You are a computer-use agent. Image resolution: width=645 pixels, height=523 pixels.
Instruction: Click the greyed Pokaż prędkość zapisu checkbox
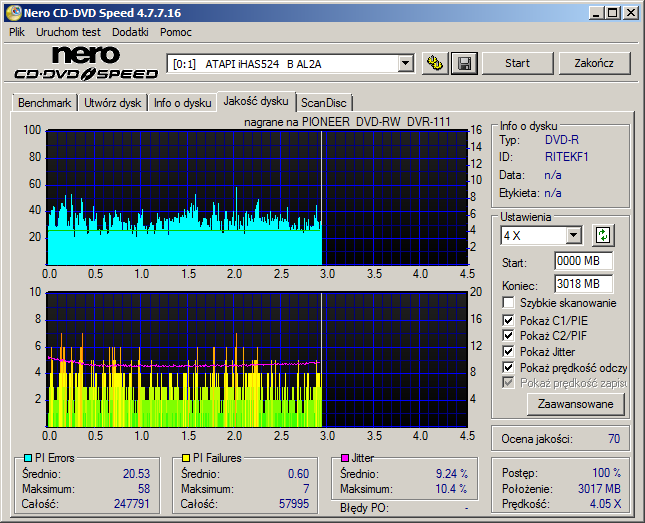(x=508, y=383)
